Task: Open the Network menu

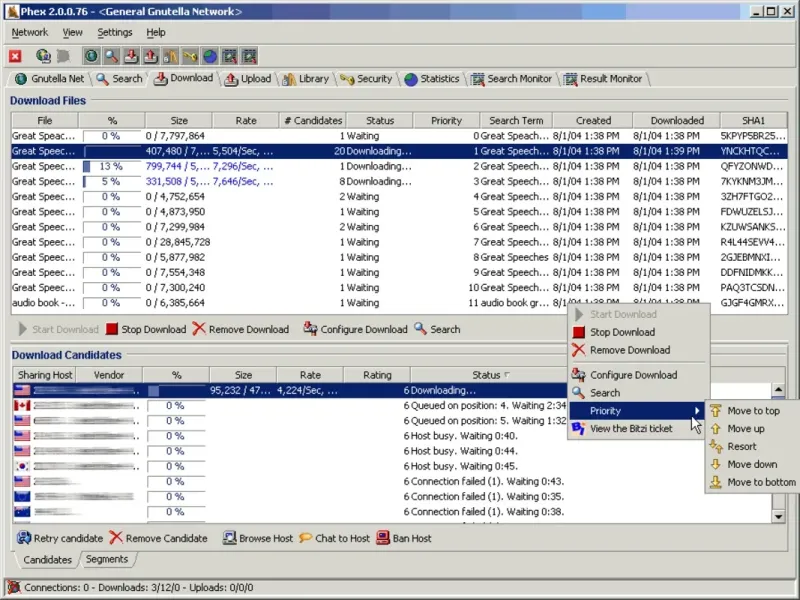Action: pos(30,32)
